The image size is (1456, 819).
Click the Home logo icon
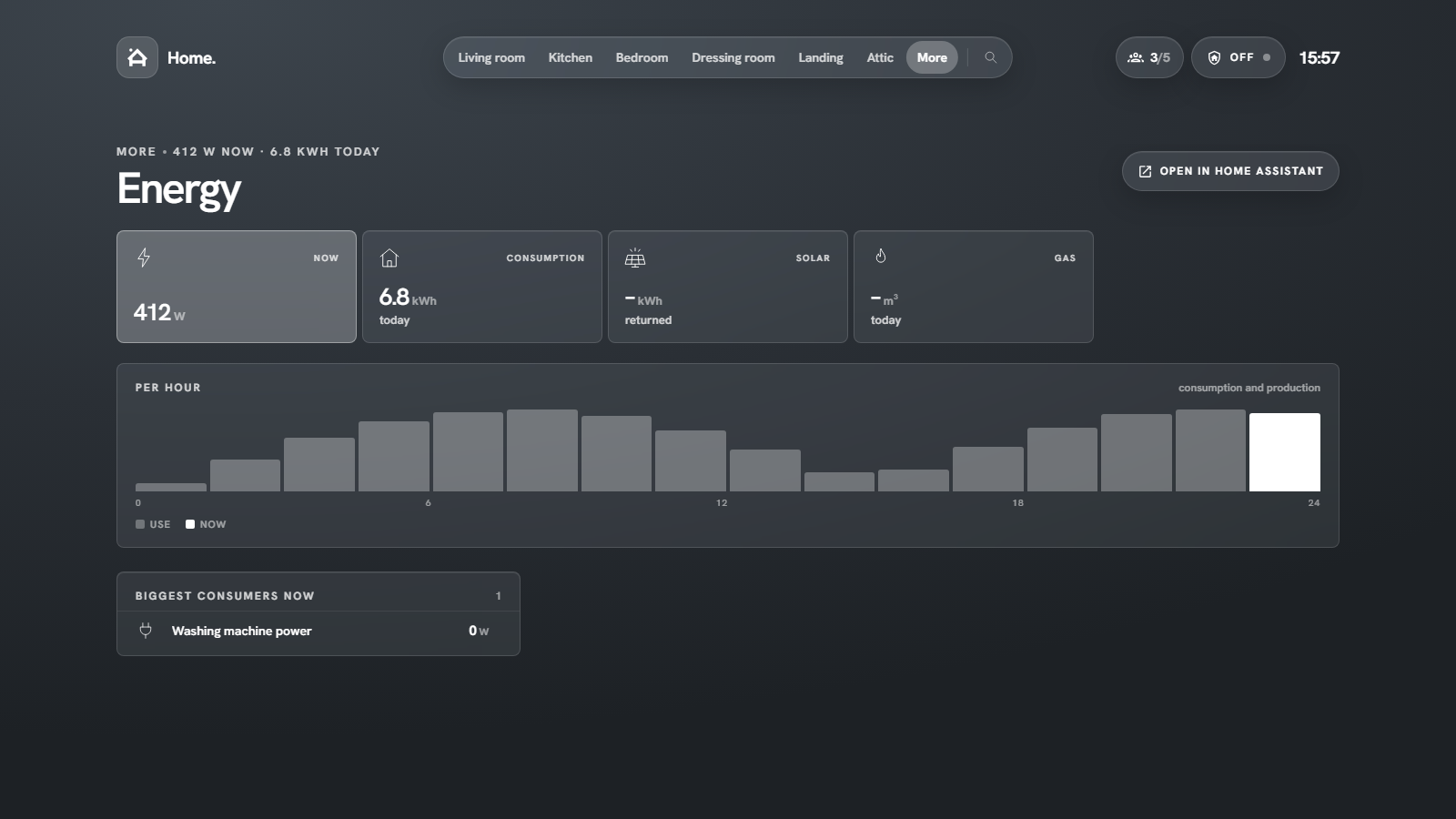click(137, 57)
